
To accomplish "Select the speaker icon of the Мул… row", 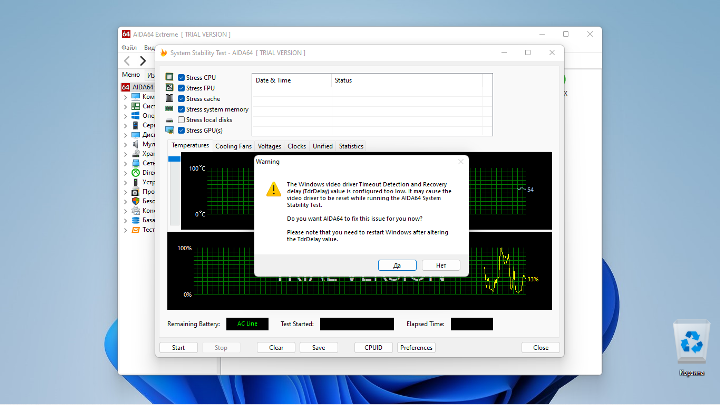I will pyautogui.click(x=135, y=144).
